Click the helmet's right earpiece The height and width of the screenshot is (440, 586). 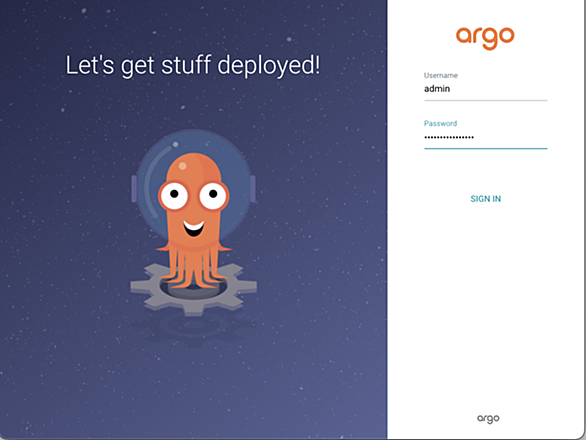point(253,189)
